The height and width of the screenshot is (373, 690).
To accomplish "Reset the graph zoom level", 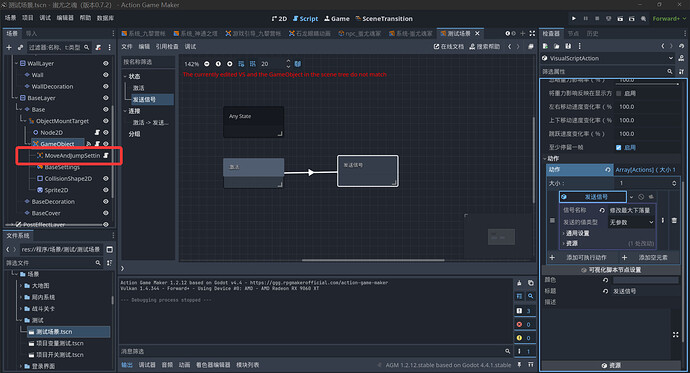I will click(218, 64).
